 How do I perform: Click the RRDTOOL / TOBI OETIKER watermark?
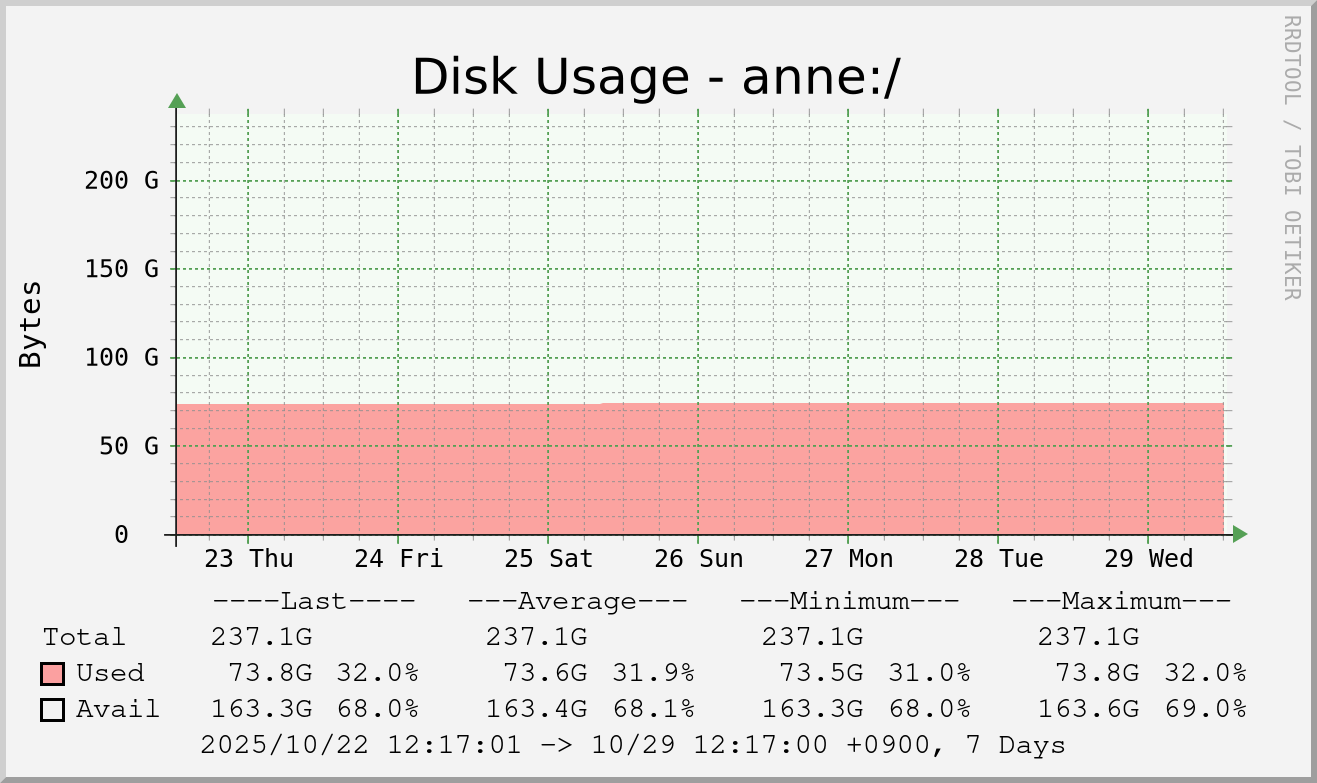pos(1291,157)
